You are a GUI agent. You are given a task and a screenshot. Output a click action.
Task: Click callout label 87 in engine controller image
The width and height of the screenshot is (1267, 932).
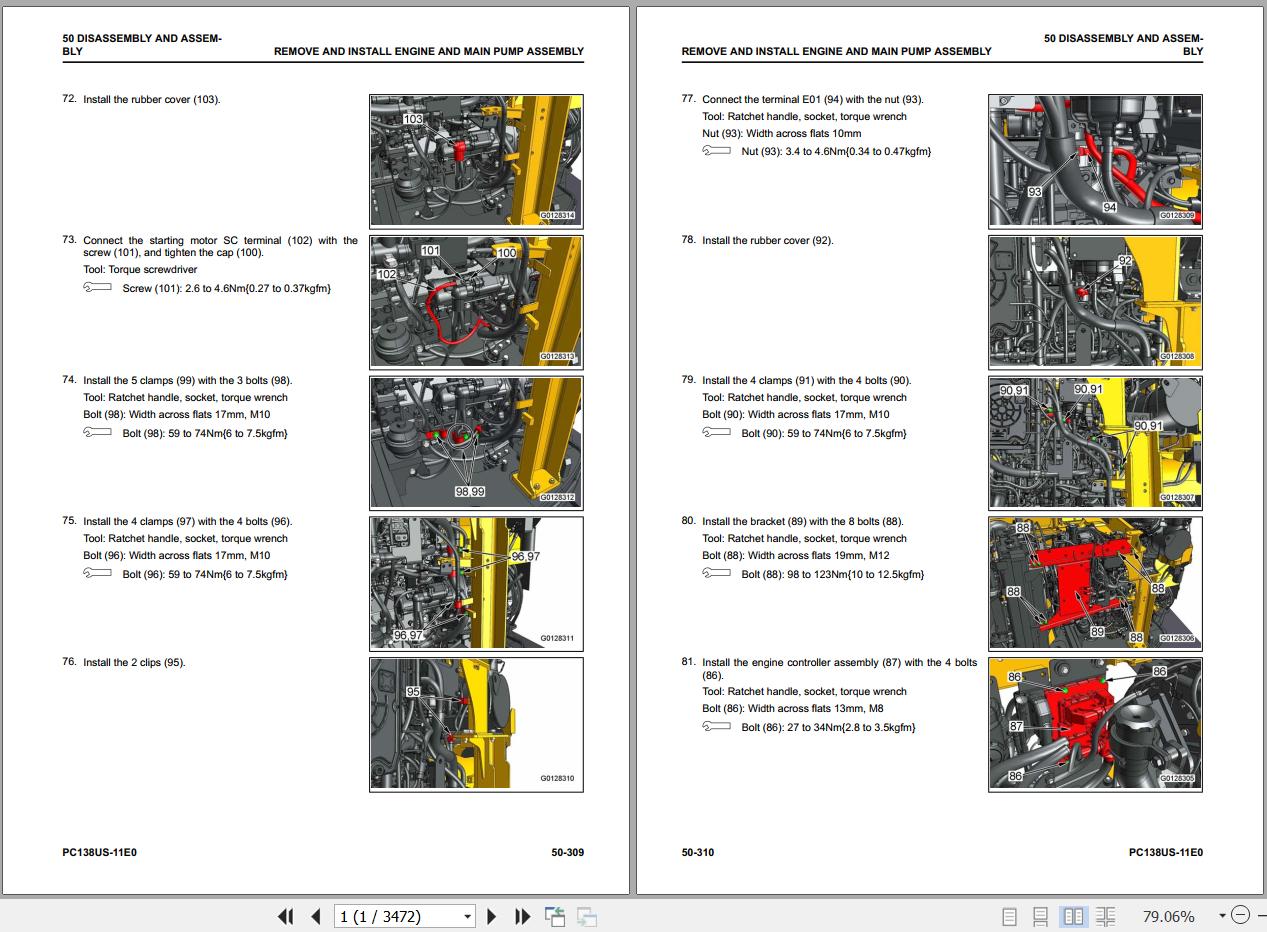[1016, 726]
